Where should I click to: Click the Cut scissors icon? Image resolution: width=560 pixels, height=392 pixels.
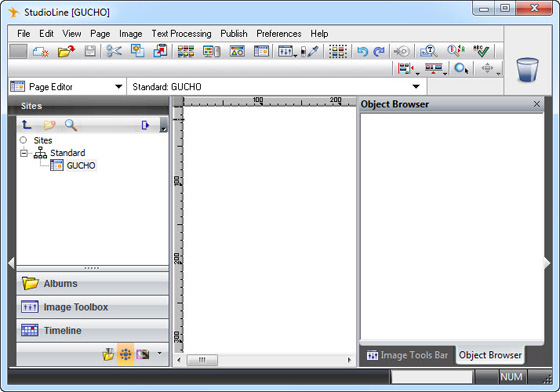click(x=114, y=51)
